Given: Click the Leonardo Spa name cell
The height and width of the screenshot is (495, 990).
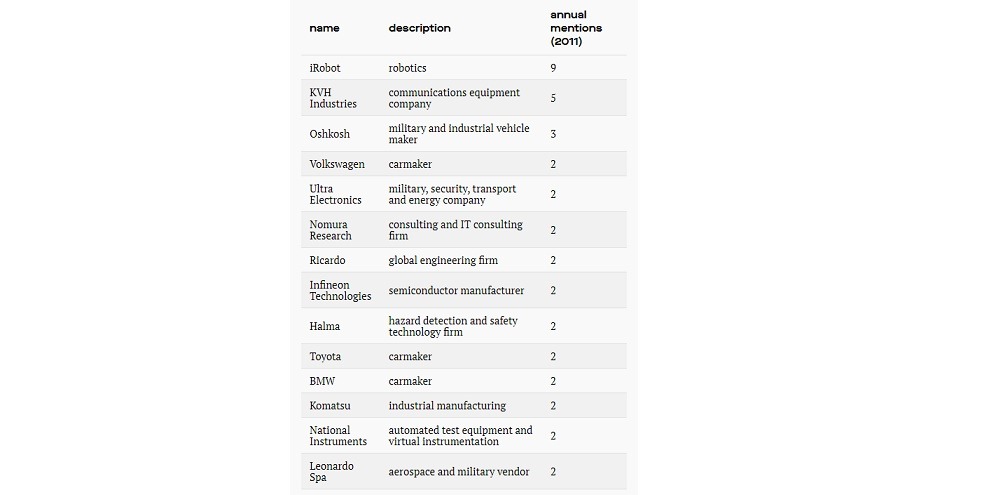Looking at the screenshot, I should pos(331,472).
